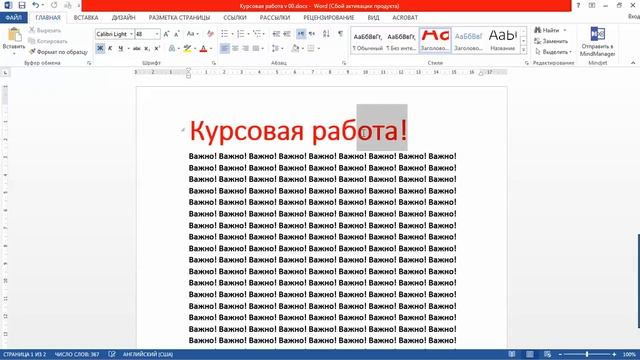640x360 pixels.
Task: Sort text with the A-Z sort icon
Action: pyautogui.click(x=326, y=34)
